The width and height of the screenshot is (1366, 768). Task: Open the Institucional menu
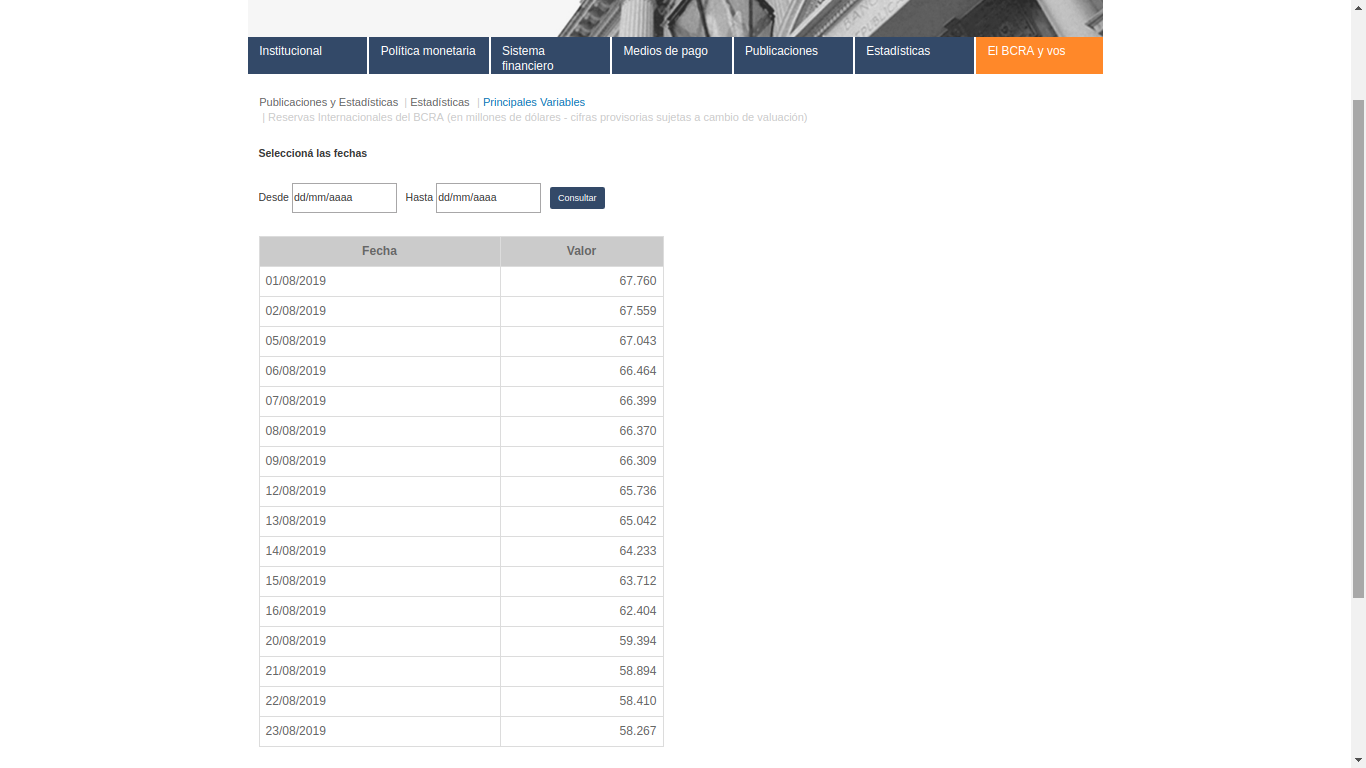coord(307,55)
